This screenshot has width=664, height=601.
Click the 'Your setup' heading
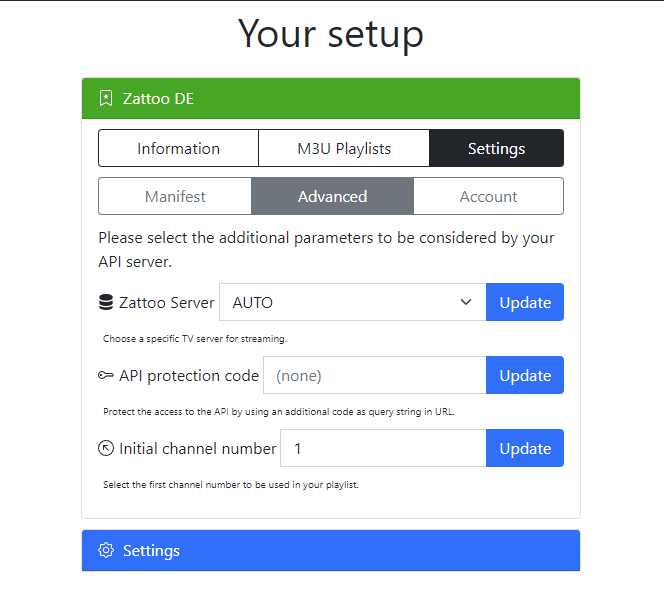331,34
